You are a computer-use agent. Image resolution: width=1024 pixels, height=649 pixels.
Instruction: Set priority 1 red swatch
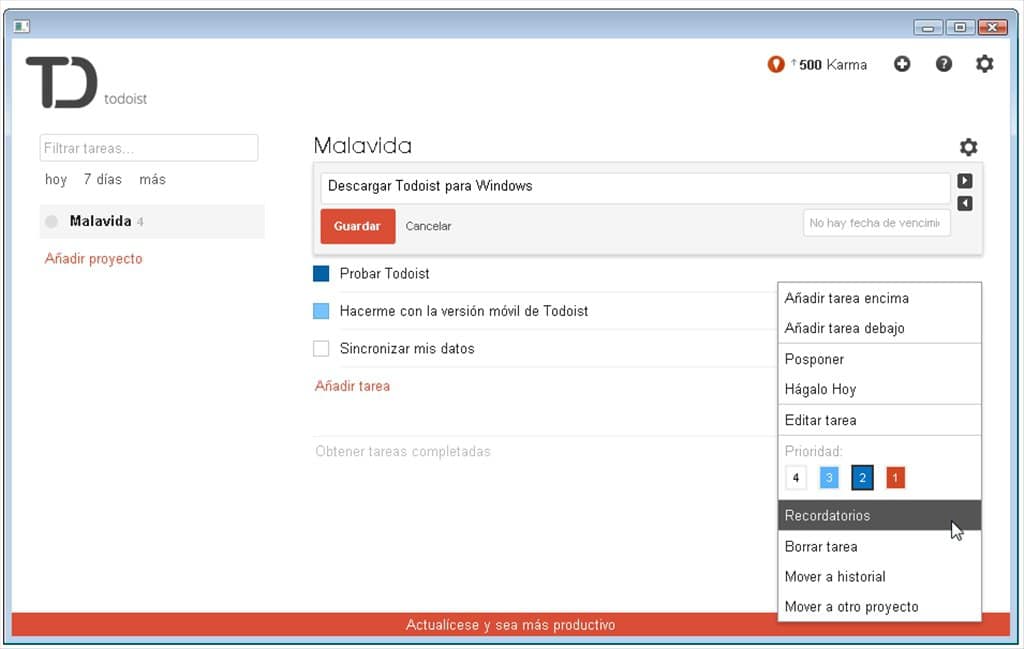[895, 478]
